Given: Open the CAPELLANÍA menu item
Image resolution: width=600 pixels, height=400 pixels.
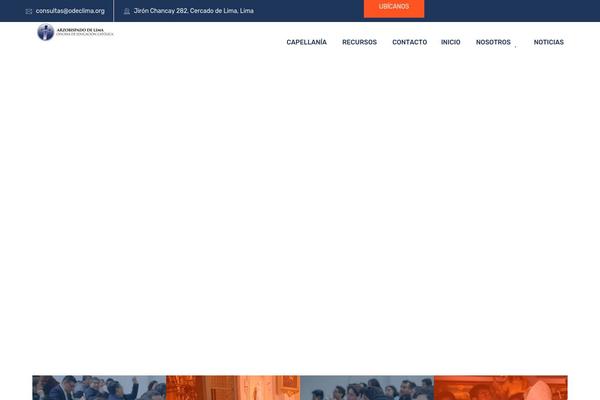Looking at the screenshot, I should (307, 42).
